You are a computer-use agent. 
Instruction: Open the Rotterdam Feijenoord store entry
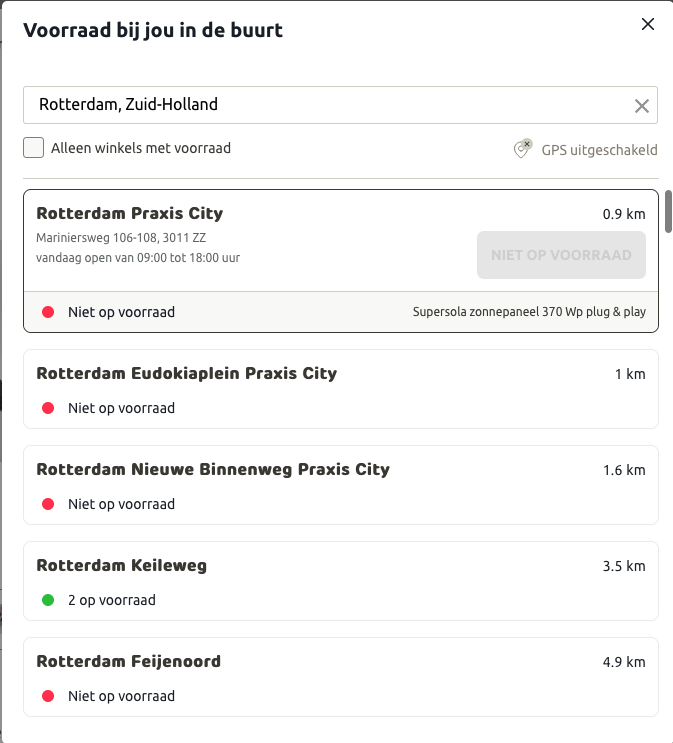coord(129,661)
